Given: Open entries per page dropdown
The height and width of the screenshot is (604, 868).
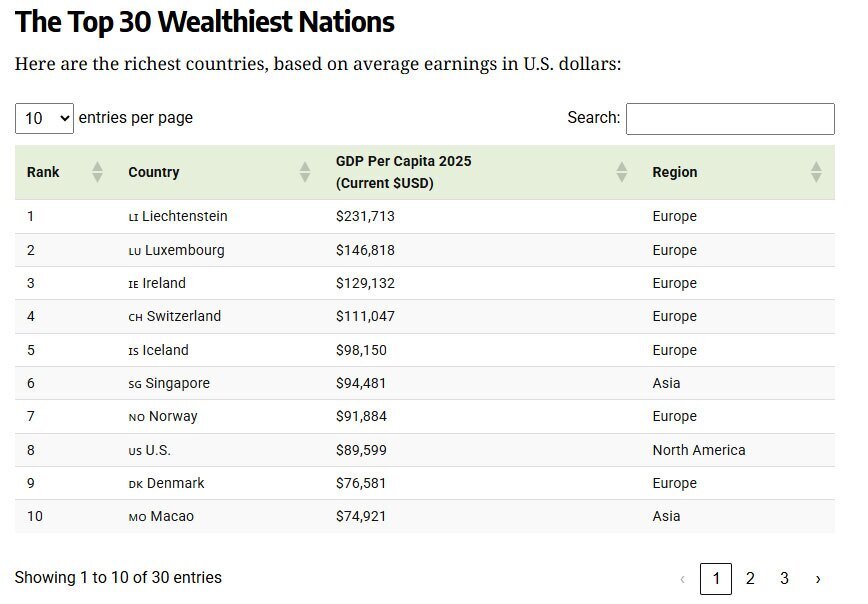Looking at the screenshot, I should coord(45,118).
